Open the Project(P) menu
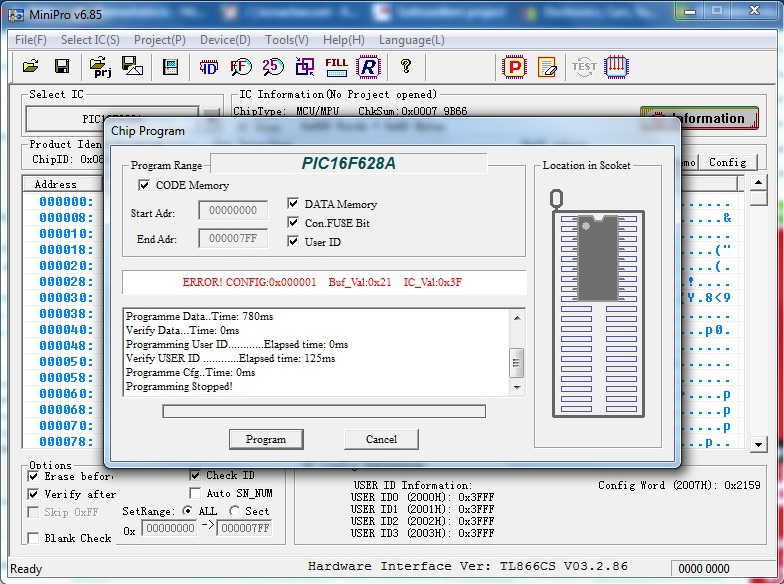The width and height of the screenshot is (784, 584). pos(160,40)
